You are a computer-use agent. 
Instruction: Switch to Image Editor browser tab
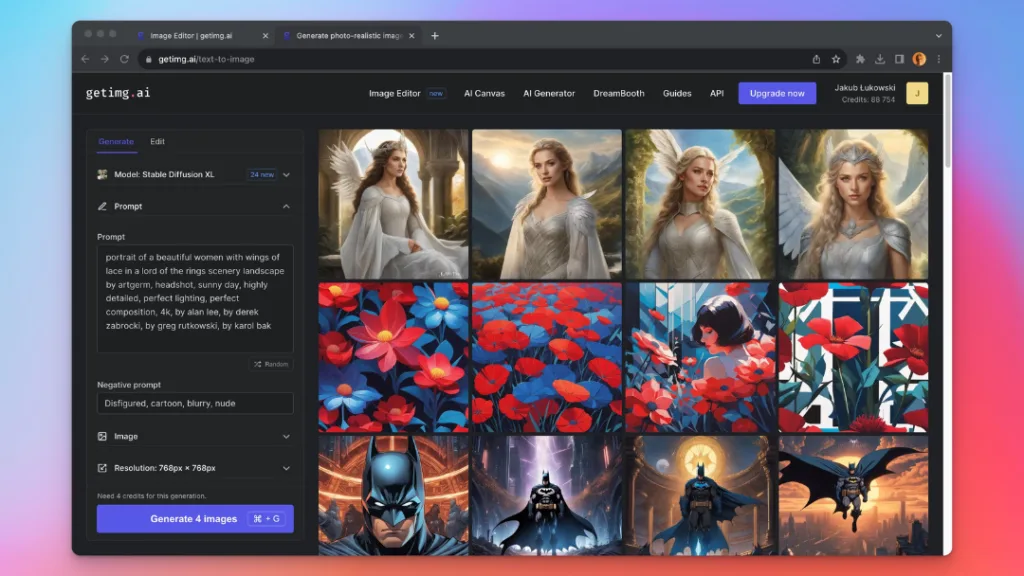(202, 36)
